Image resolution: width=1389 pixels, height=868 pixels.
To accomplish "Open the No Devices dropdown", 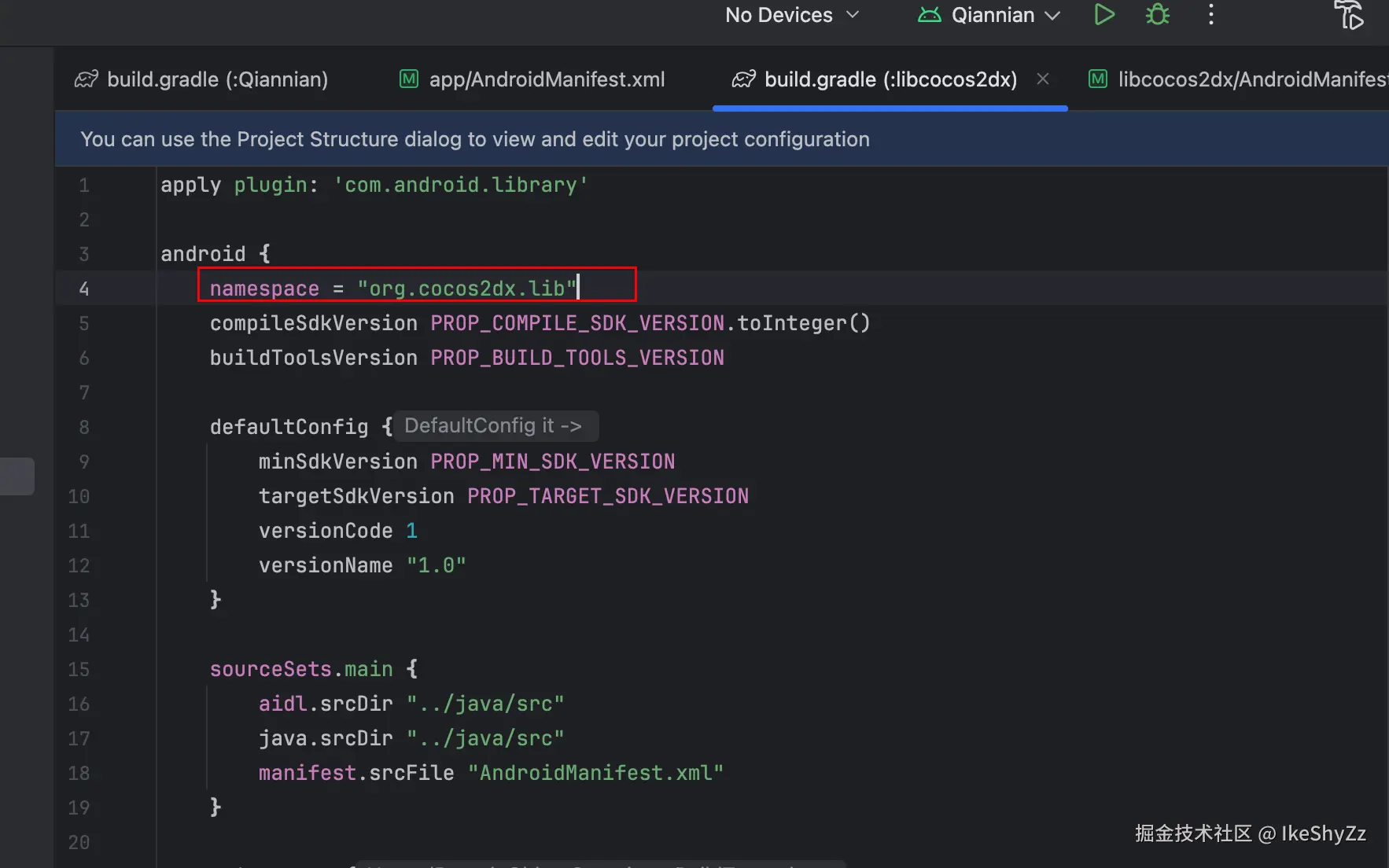I will (x=791, y=15).
